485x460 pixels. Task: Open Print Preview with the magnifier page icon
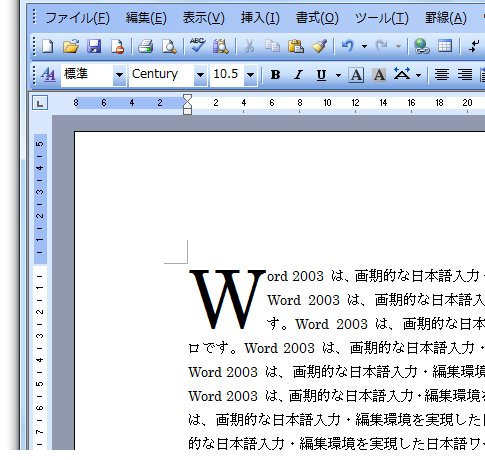point(169,46)
